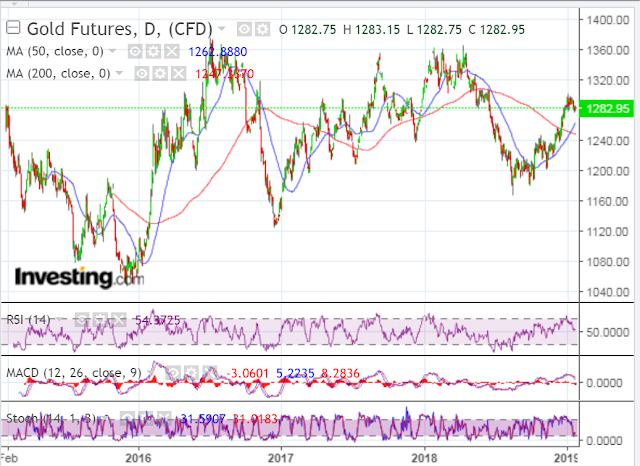Click the MA 200 value in red
Image resolution: width=640 pixels, height=466 pixels.
tap(224, 74)
